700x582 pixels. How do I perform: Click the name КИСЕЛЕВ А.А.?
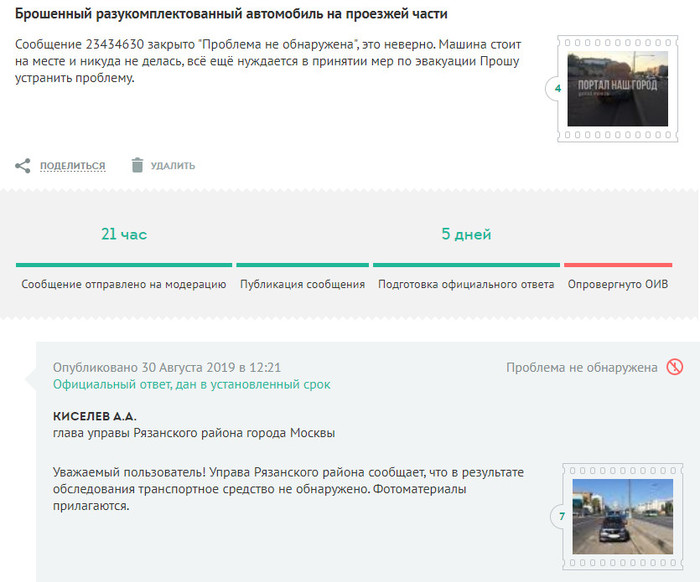95,416
